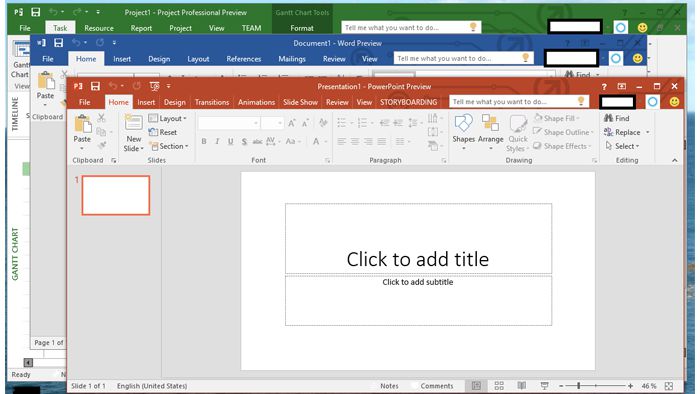
Task: Toggle Strikethrough in PowerPoint Font group
Action: pos(257,141)
